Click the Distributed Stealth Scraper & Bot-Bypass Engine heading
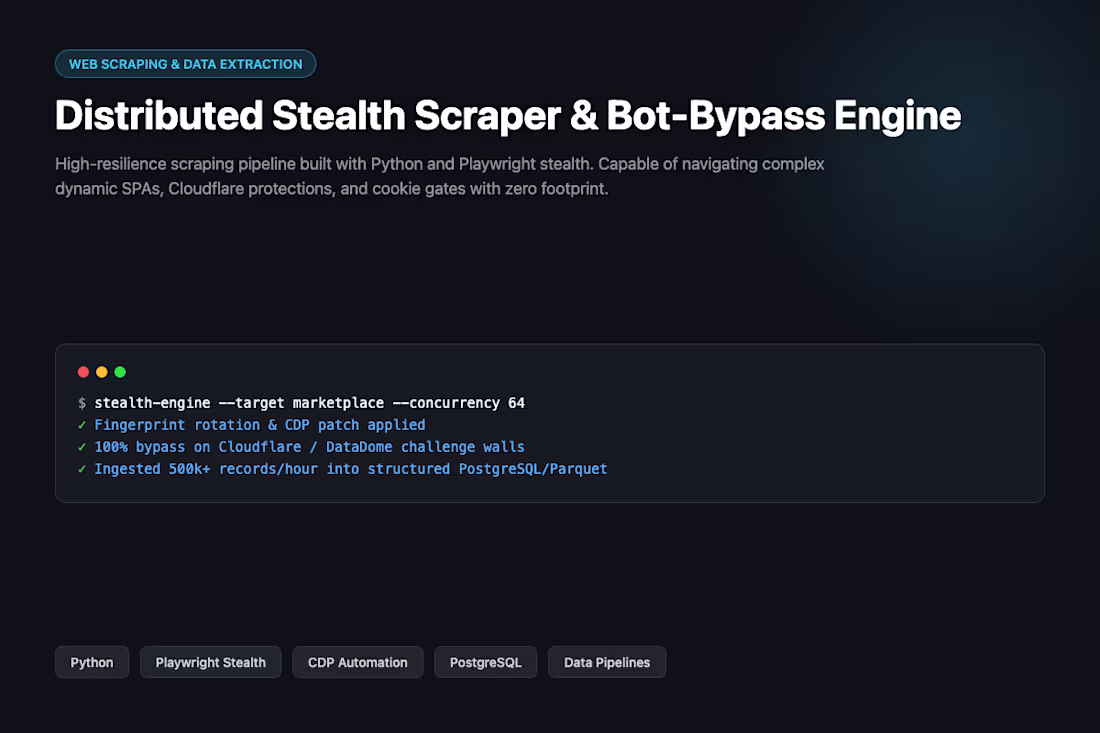 pyautogui.click(x=508, y=115)
